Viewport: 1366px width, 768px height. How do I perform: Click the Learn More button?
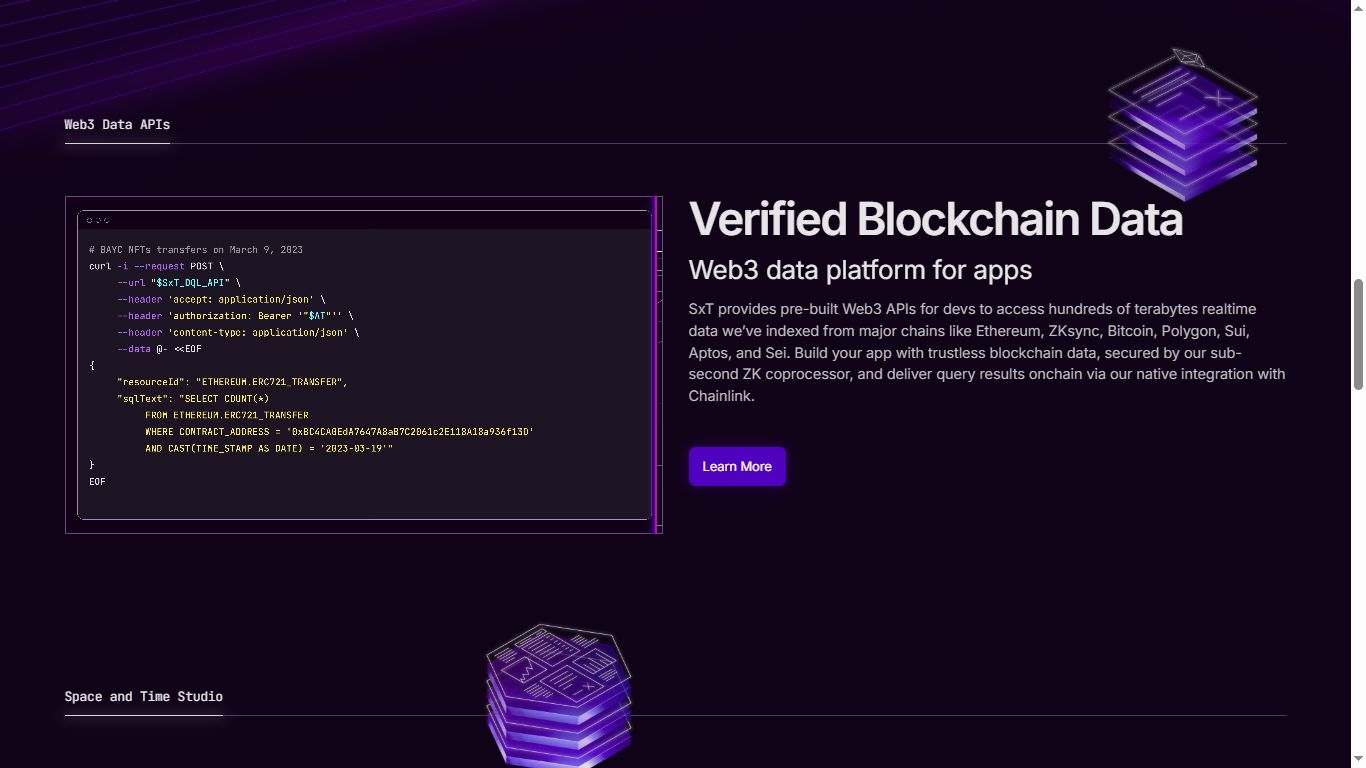(737, 467)
